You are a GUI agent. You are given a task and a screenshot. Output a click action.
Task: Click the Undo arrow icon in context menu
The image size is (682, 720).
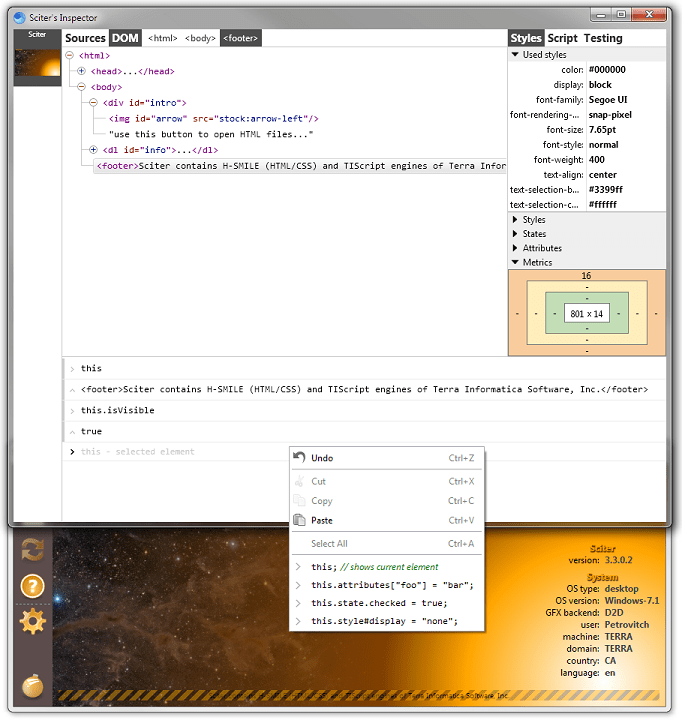click(299, 457)
